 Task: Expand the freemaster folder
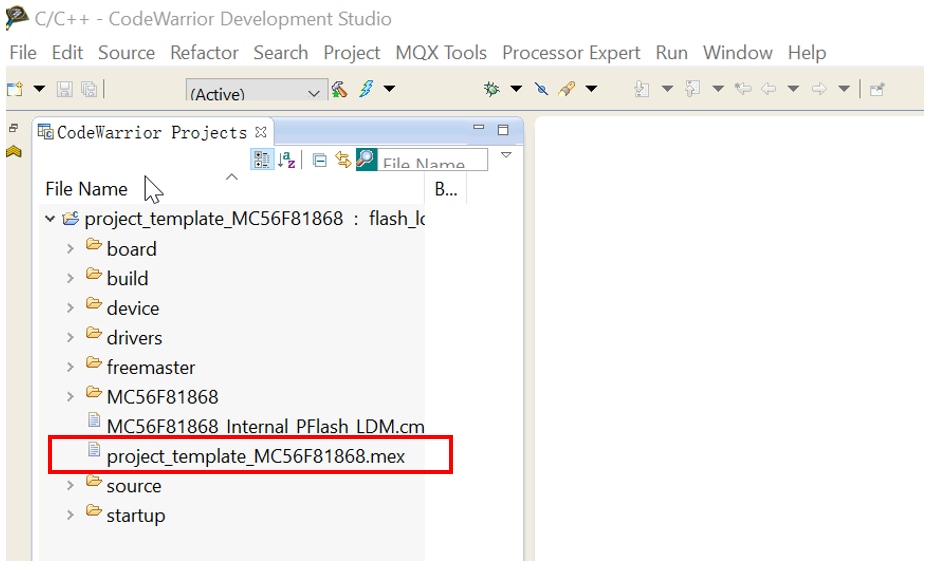click(70, 368)
